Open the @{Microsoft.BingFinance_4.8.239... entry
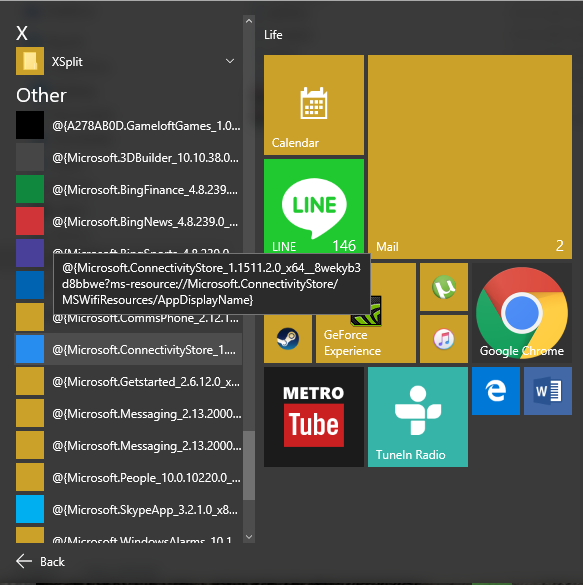The height and width of the screenshot is (585, 583). (129, 189)
